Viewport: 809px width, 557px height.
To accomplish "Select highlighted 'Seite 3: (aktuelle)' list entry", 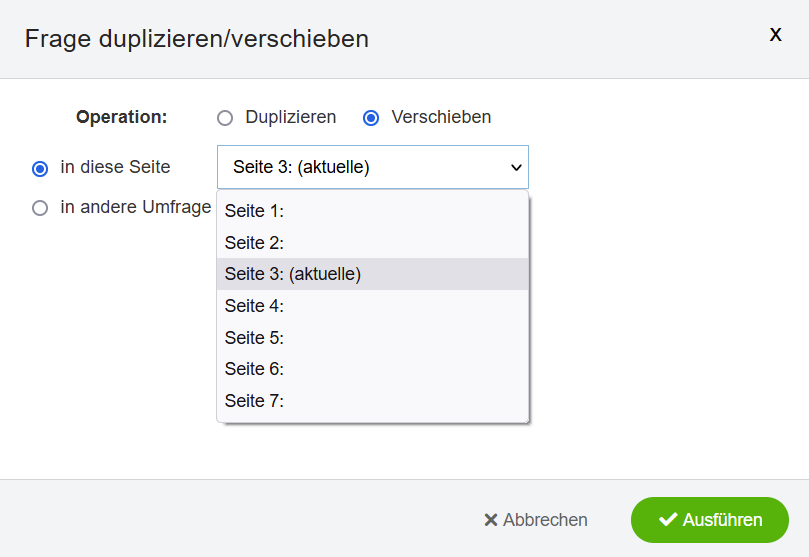I will pos(373,274).
